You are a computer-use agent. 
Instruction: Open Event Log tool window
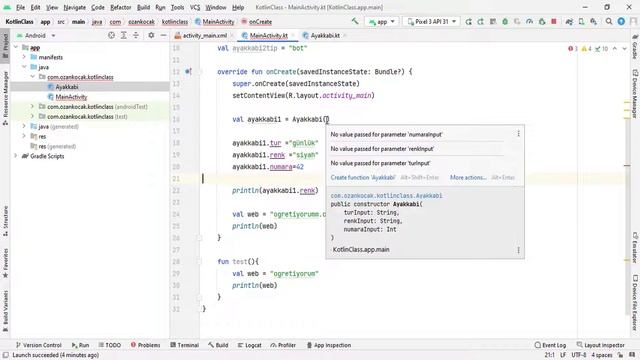point(550,345)
